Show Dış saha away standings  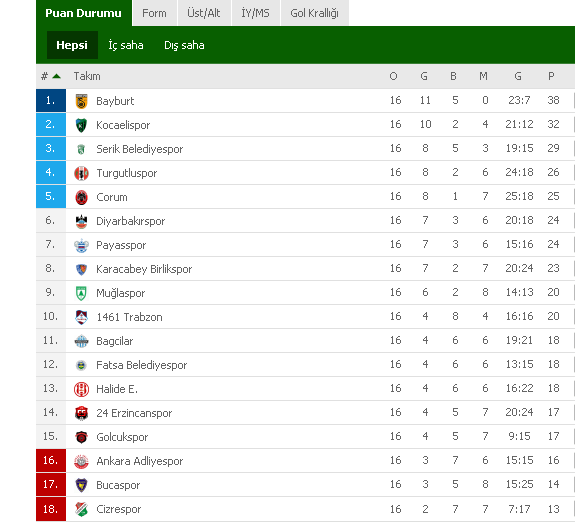tap(184, 45)
